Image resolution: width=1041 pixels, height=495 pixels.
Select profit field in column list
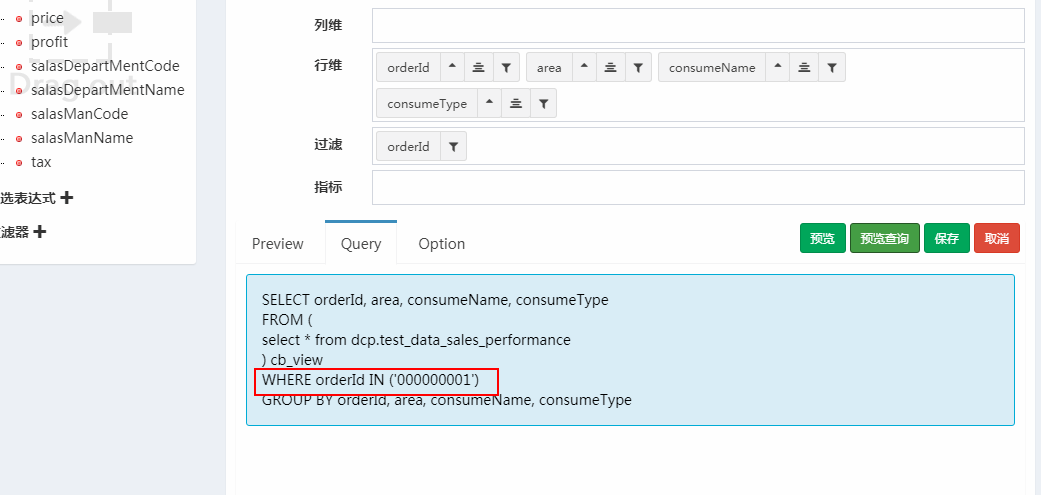[x=49, y=42]
